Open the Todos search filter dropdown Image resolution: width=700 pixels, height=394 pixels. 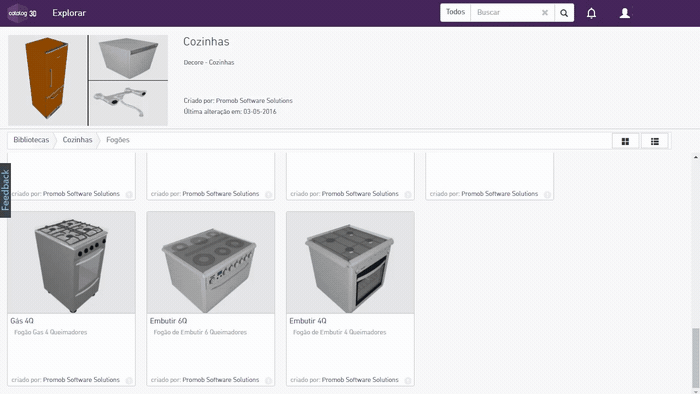click(455, 12)
